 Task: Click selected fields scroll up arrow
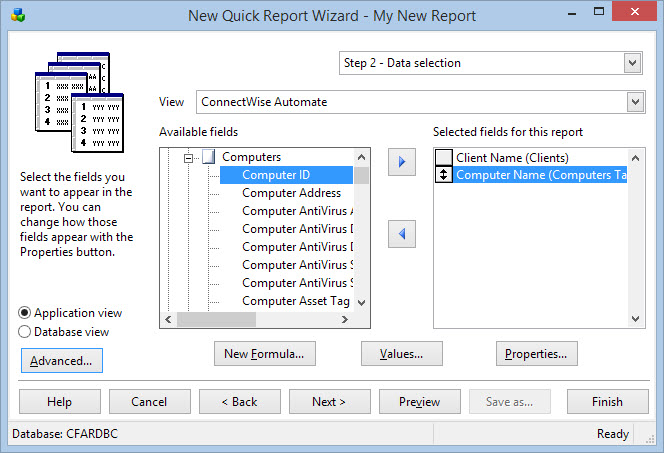(635, 158)
